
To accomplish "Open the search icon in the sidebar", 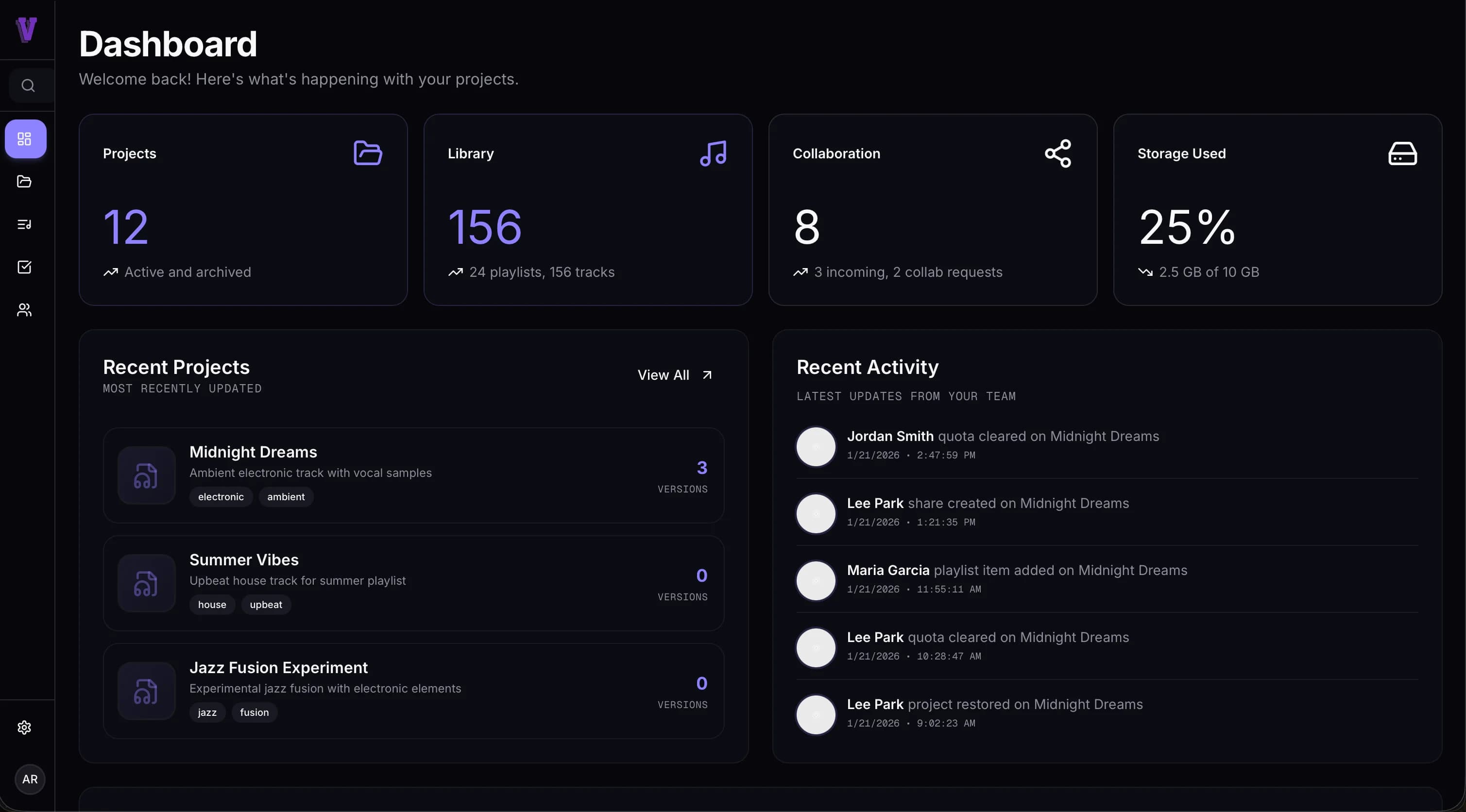I will point(28,85).
